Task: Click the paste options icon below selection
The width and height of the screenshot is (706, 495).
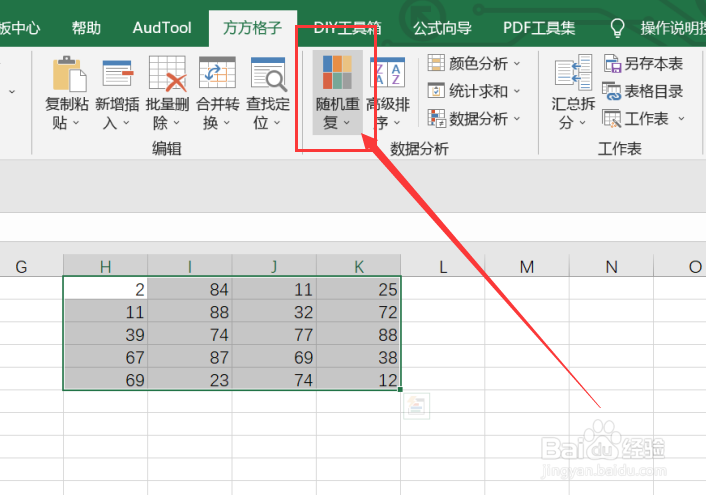Action: point(416,406)
